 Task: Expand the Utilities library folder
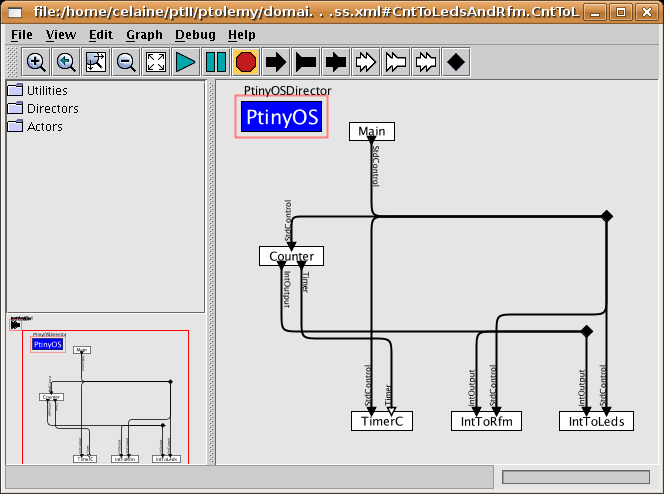pyautogui.click(x=37, y=90)
